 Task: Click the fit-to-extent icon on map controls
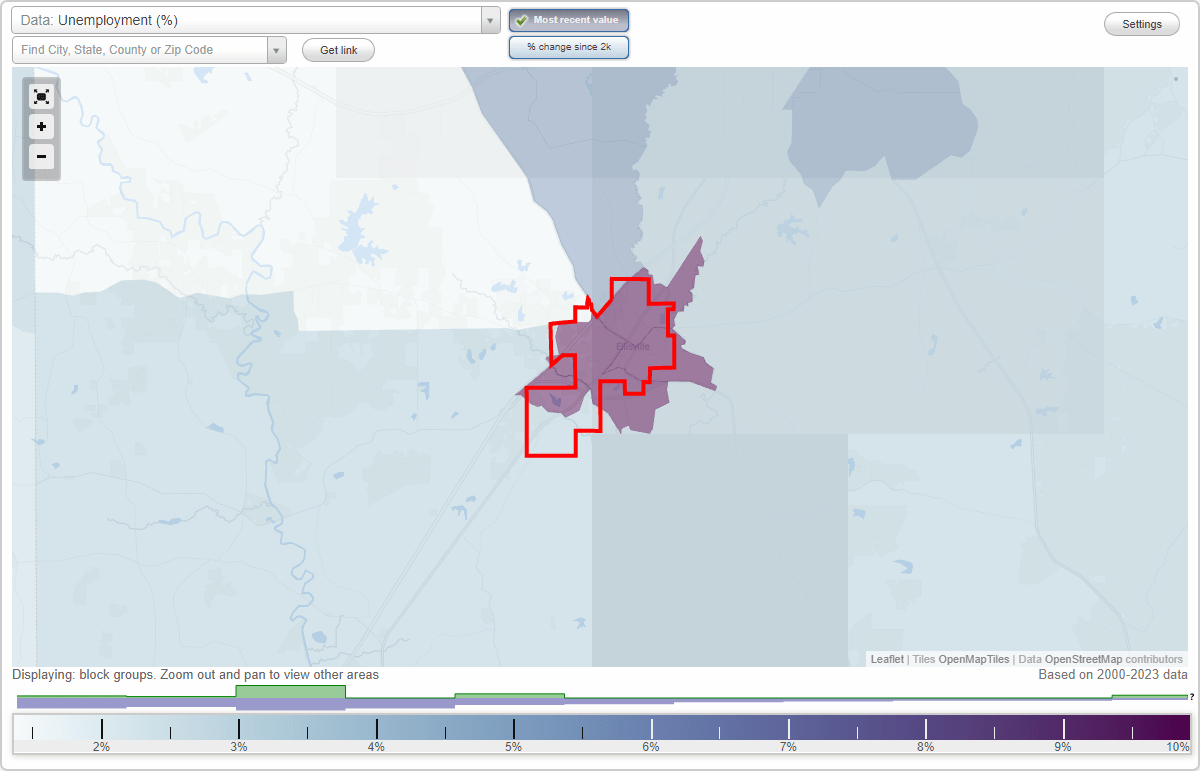tap(41, 96)
